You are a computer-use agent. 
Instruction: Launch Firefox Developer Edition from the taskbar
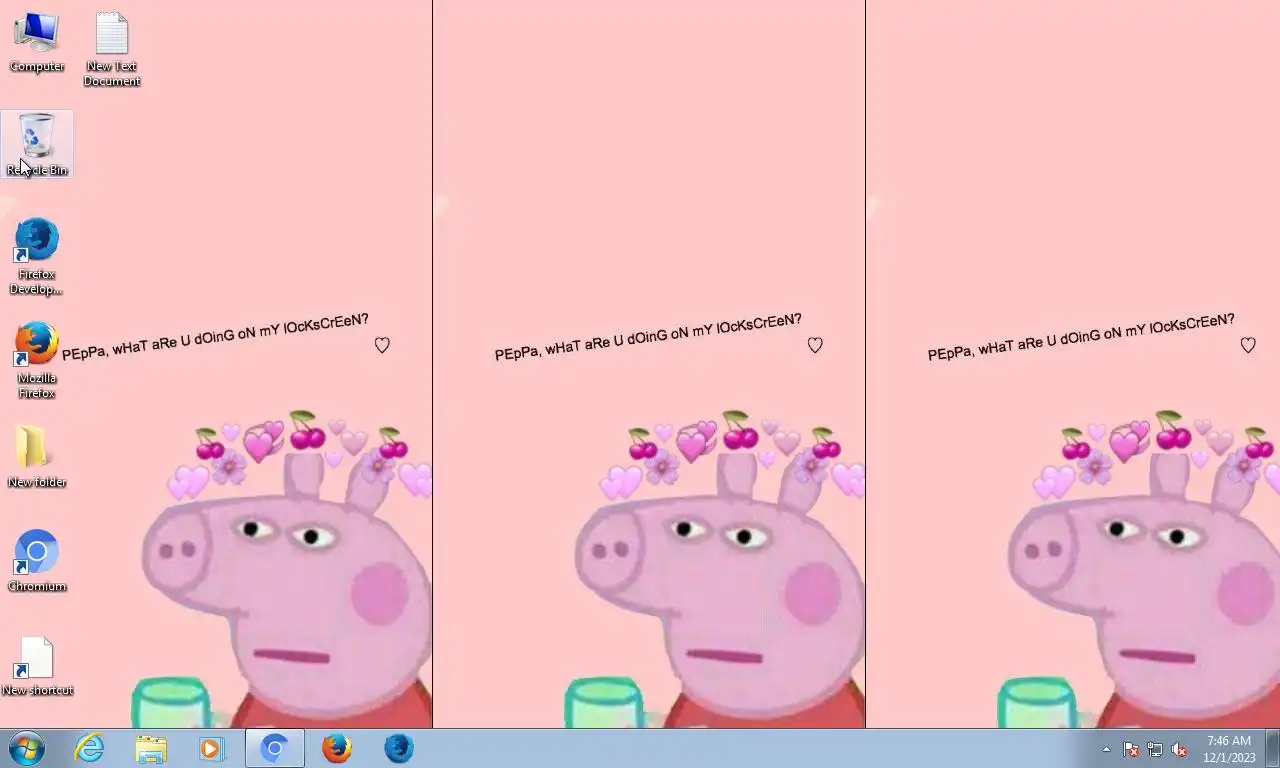tap(399, 748)
